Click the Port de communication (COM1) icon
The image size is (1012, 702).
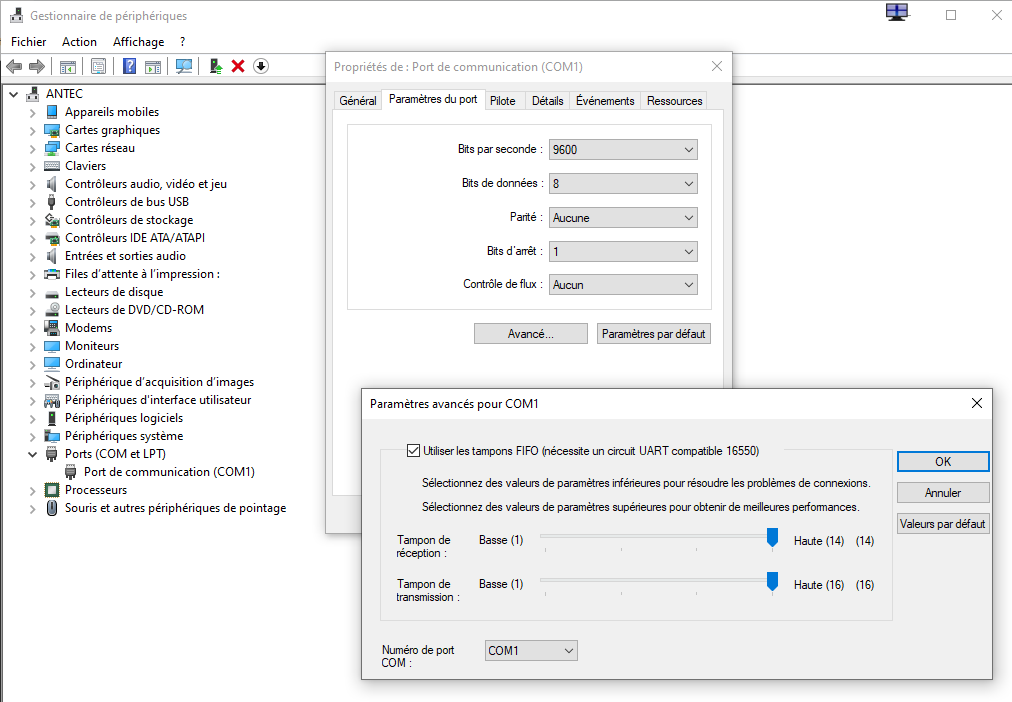coord(71,472)
